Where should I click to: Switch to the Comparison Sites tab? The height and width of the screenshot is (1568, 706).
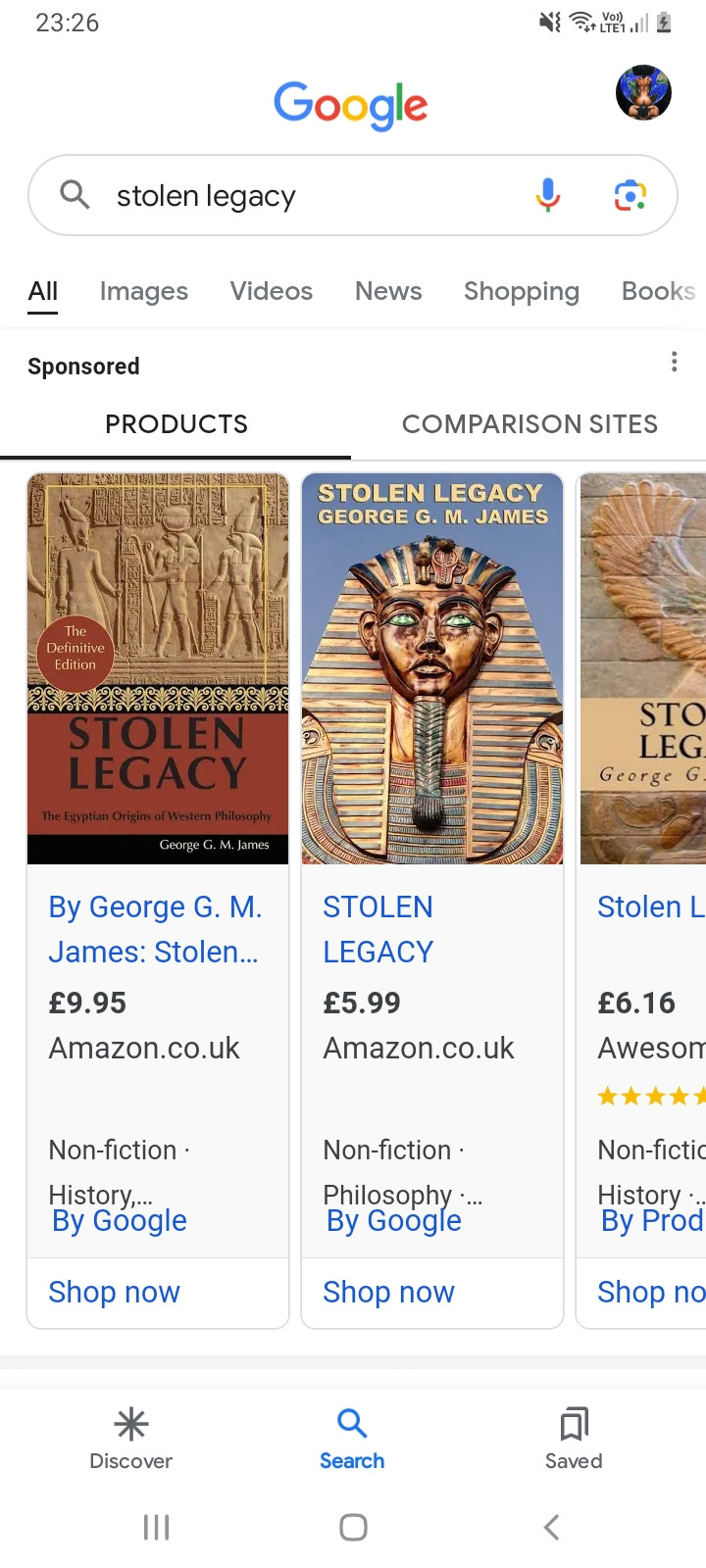pyautogui.click(x=529, y=424)
